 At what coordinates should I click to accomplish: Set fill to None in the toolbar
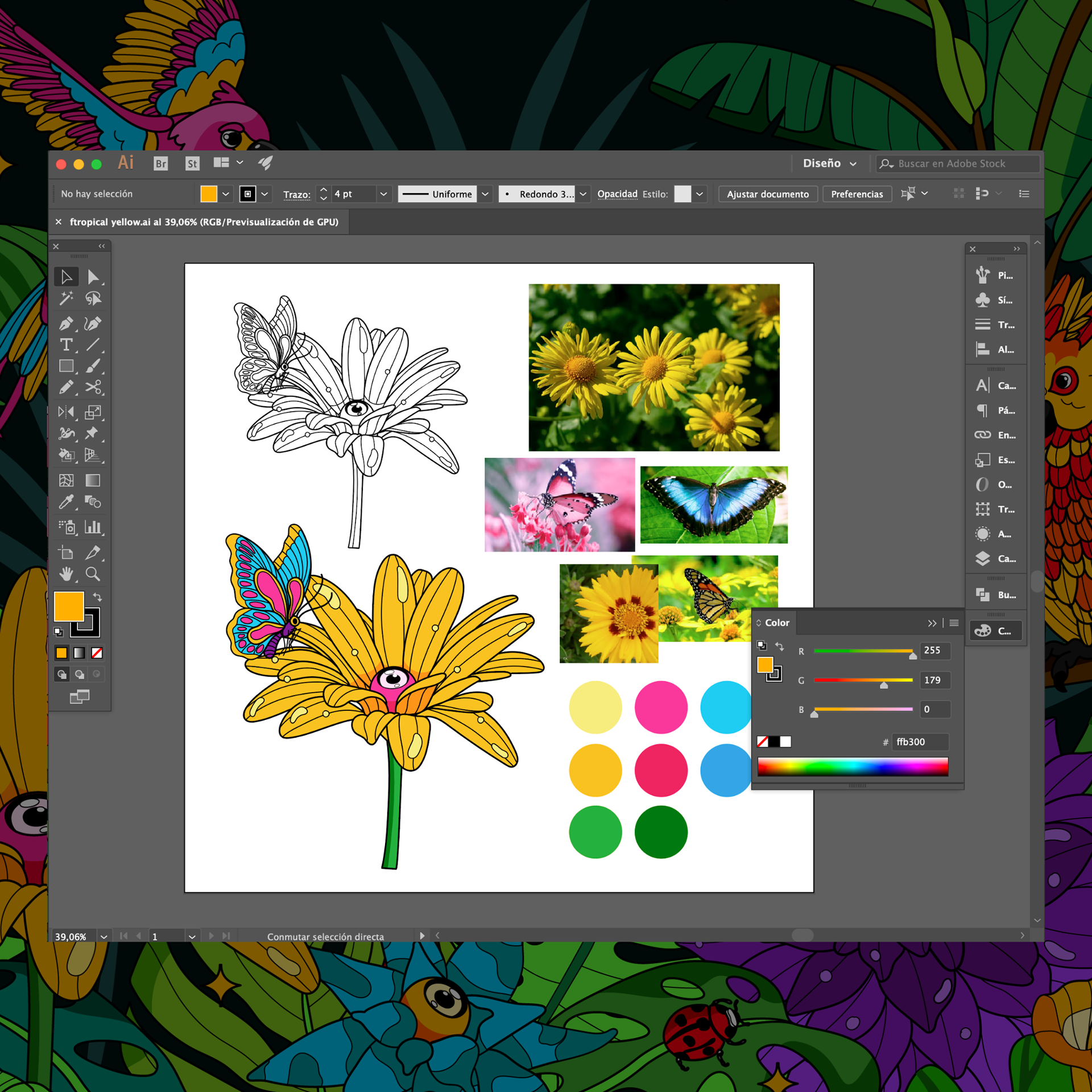pos(97,653)
